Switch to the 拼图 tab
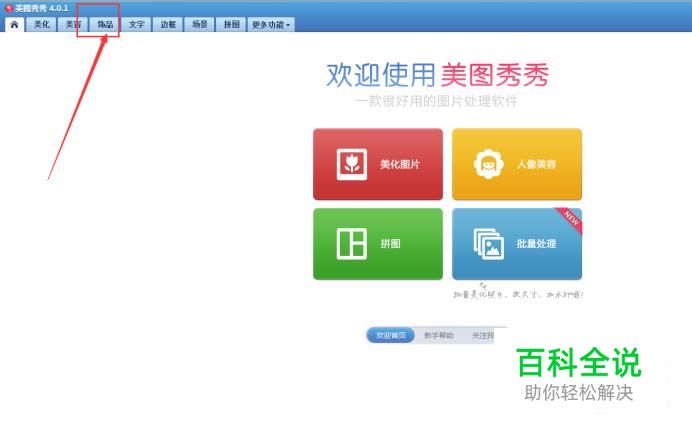Screen dimensions: 692x437 point(231,25)
